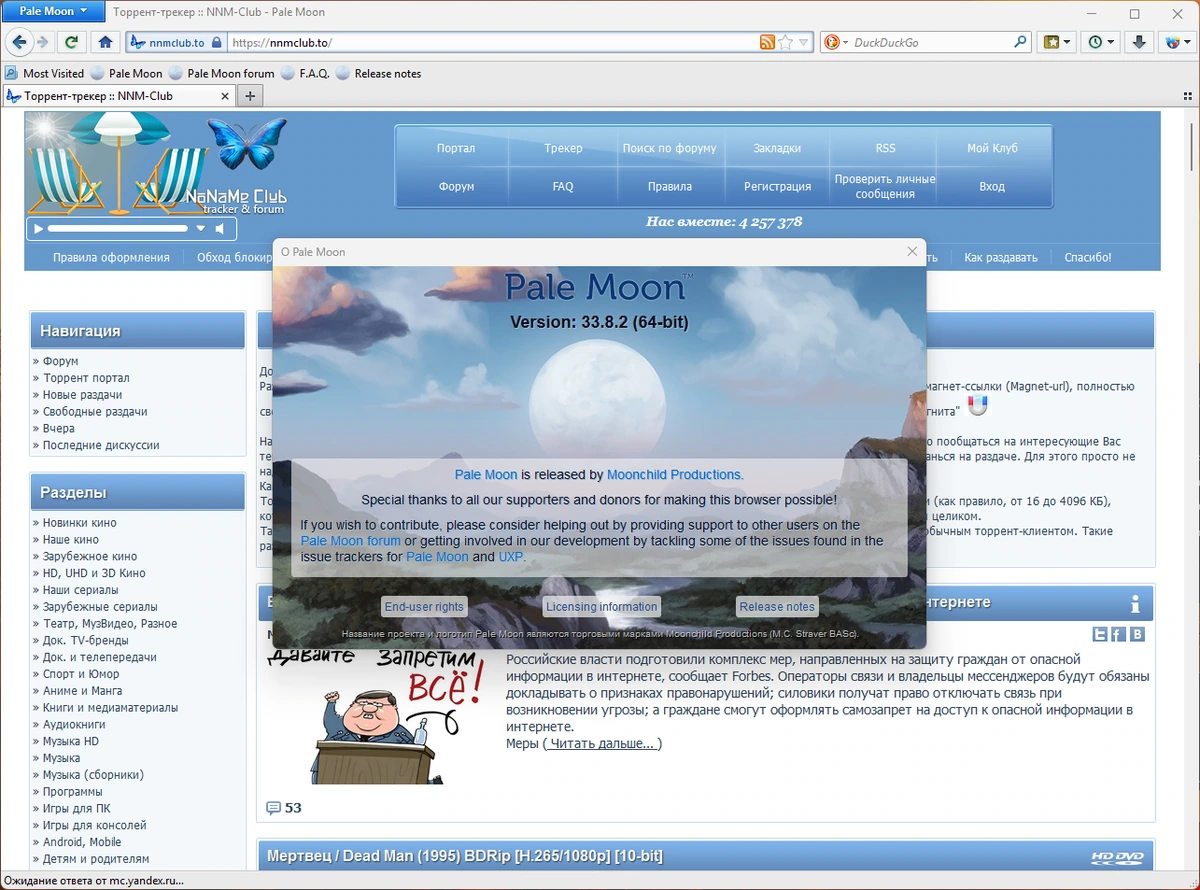
Task: Open Поиск по форуму
Action: point(669,148)
